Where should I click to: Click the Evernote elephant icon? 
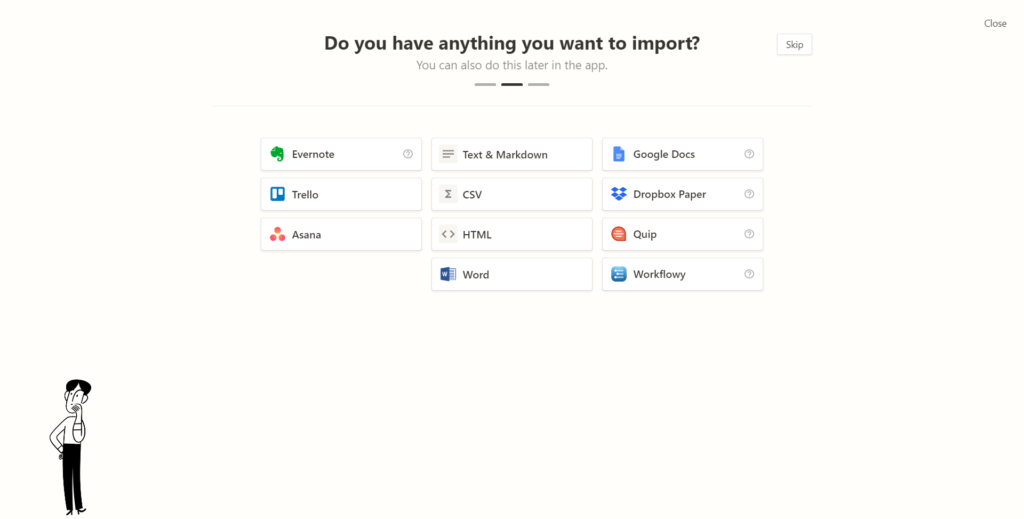pyautogui.click(x=277, y=154)
